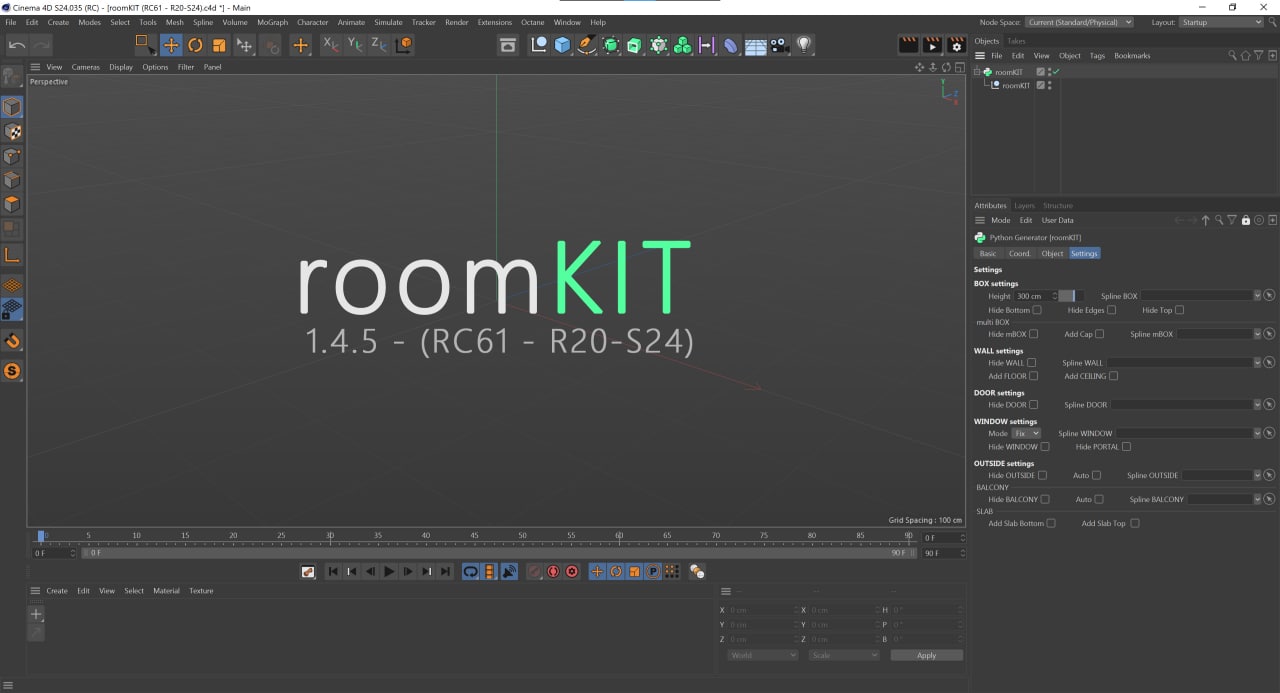The width and height of the screenshot is (1280, 693).
Task: Enable the Hide Top checkbox
Action: click(x=1180, y=310)
